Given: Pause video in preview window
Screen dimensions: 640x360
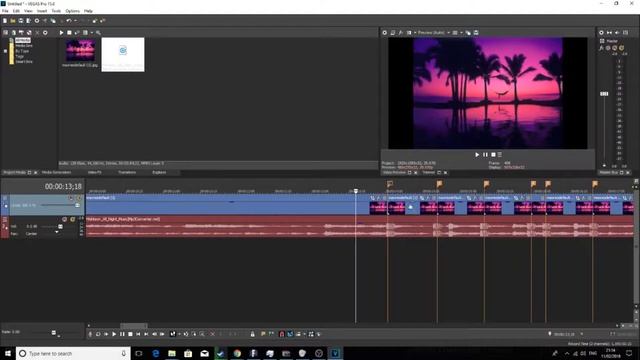Looking at the screenshot, I should point(485,155).
